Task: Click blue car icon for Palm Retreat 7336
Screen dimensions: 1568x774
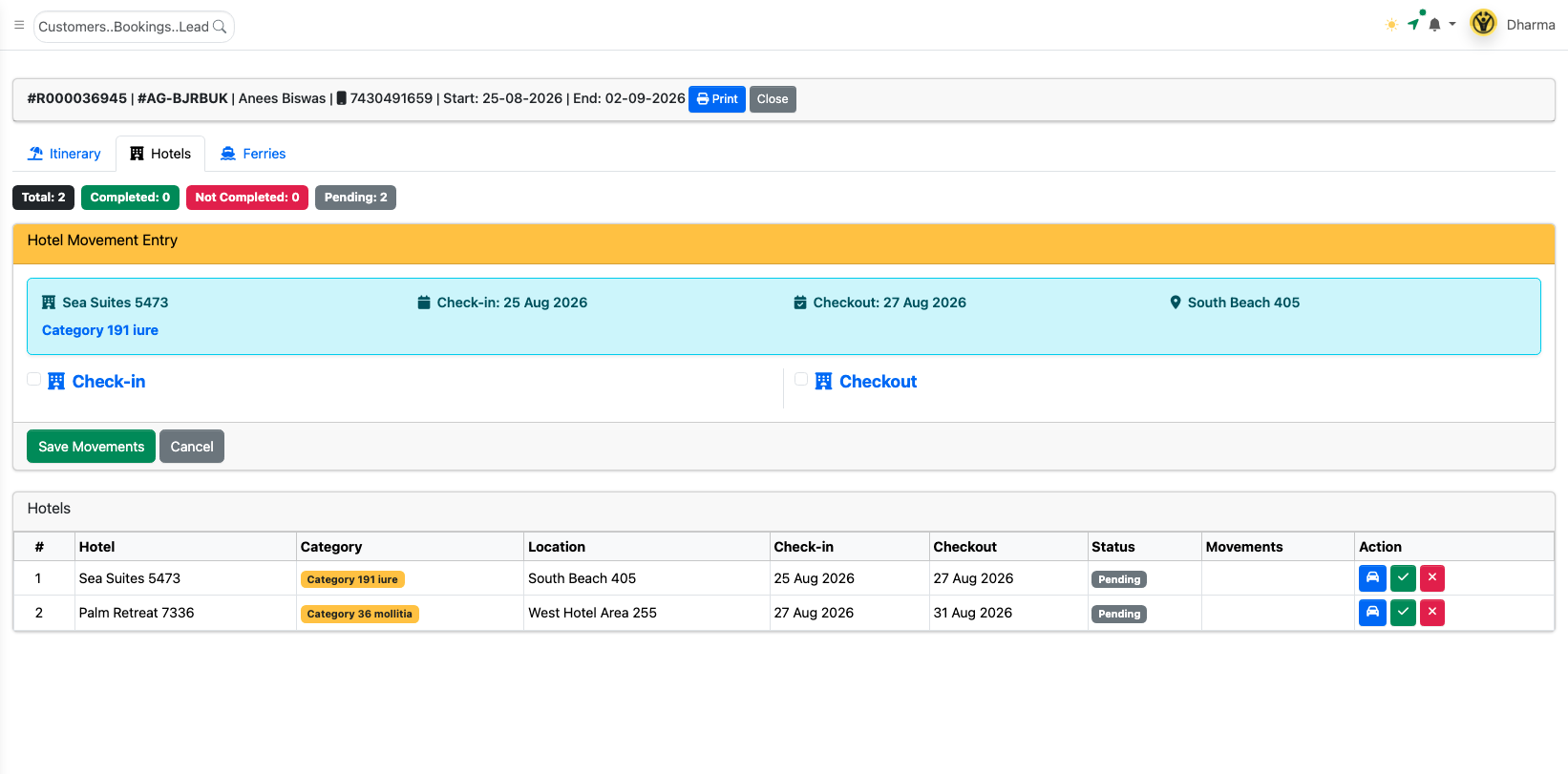Action: (x=1372, y=613)
